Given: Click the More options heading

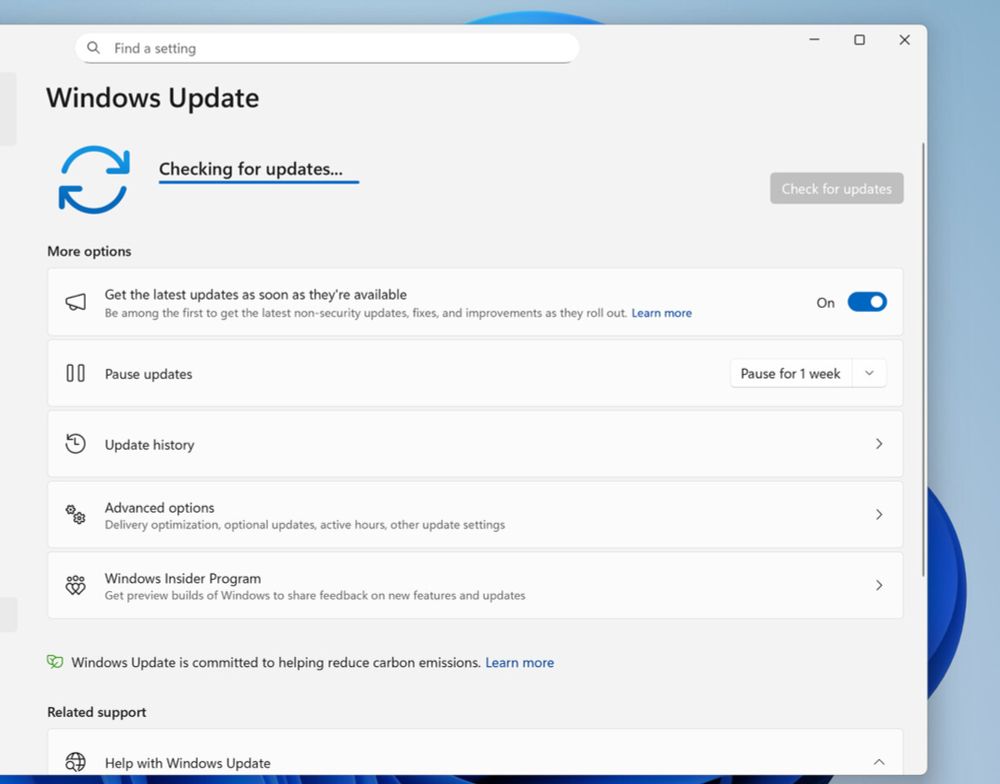Looking at the screenshot, I should coord(89,251).
